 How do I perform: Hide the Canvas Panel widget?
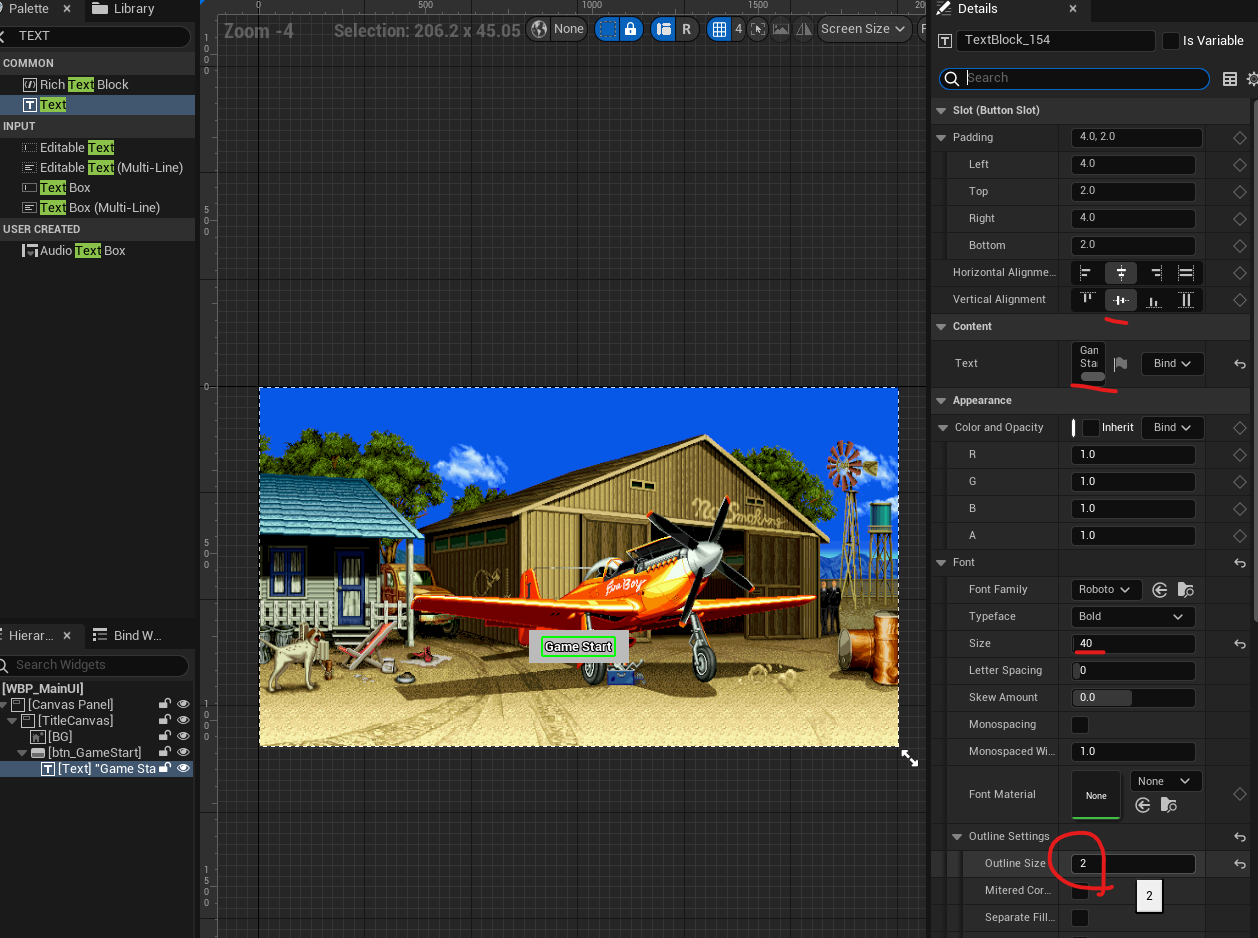[x=183, y=705]
